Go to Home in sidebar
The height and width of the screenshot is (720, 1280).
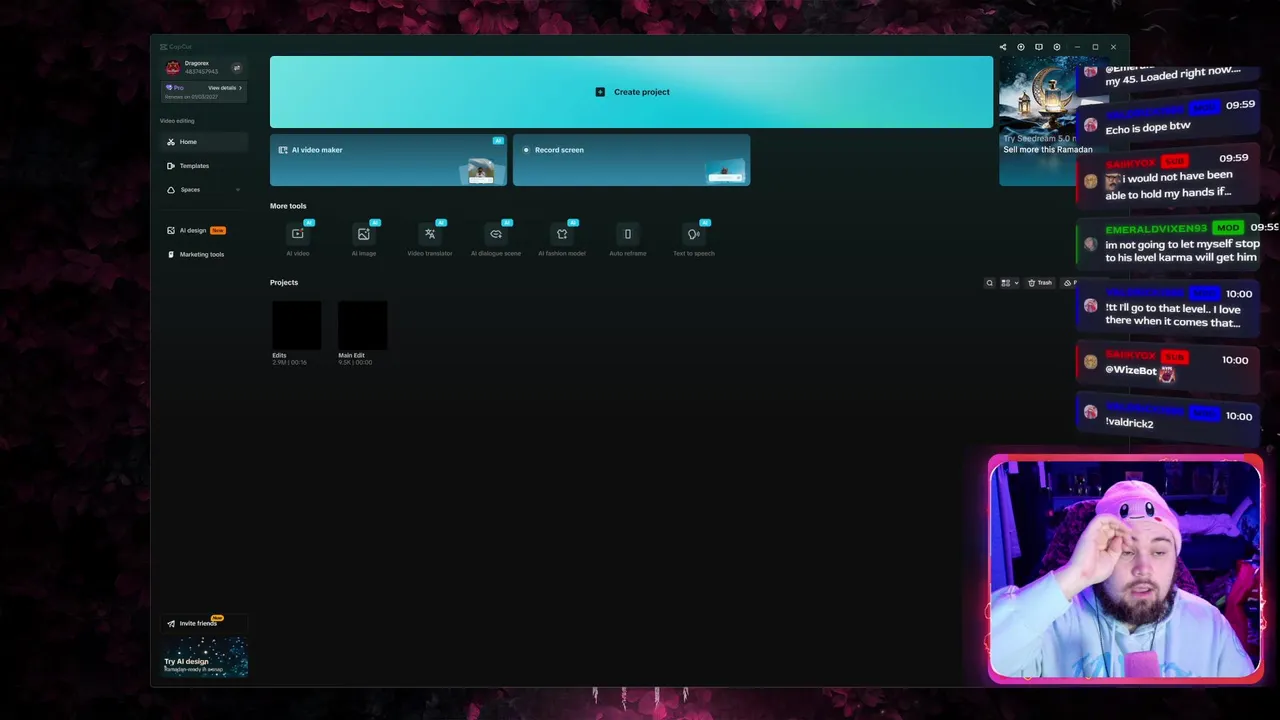point(204,142)
